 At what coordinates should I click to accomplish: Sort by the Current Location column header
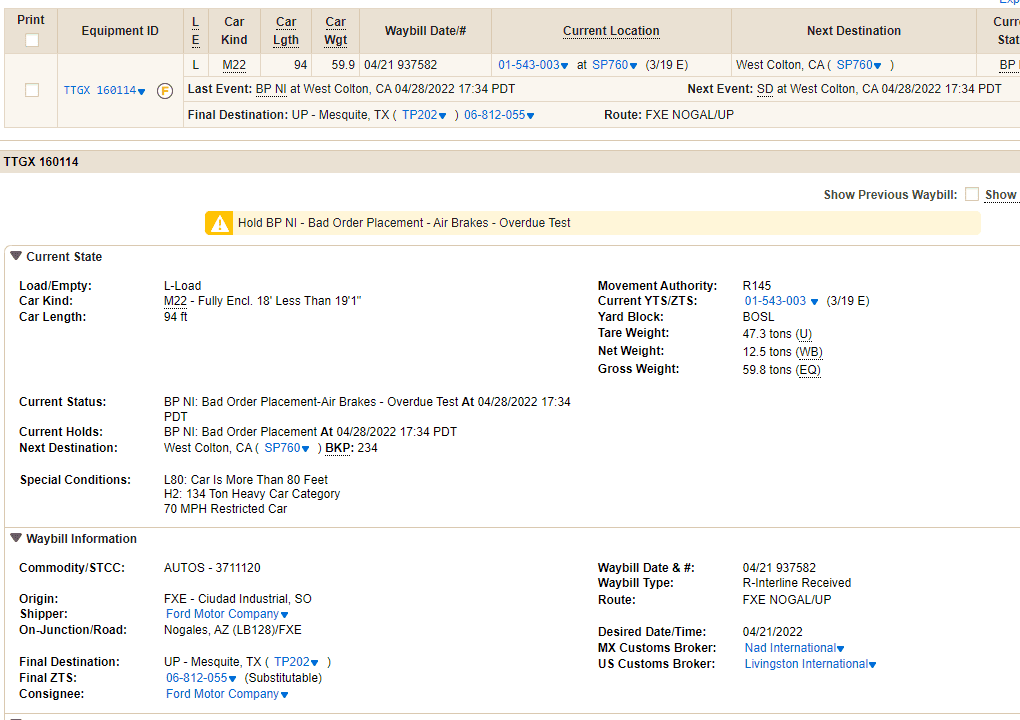click(611, 31)
